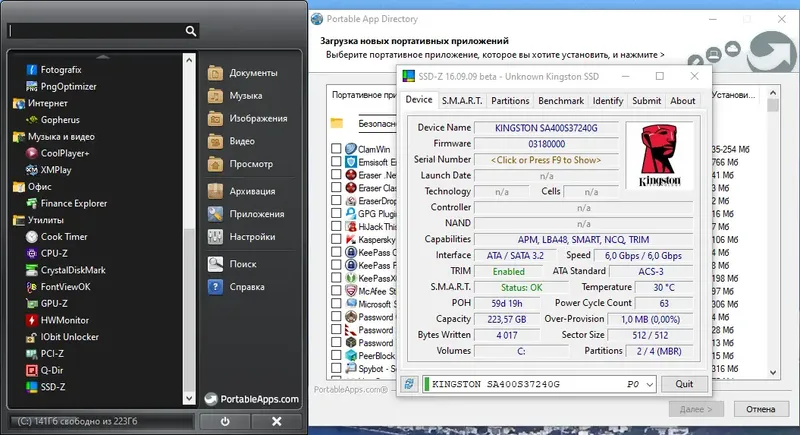The height and width of the screenshot is (435, 800).
Task: Open the SSD-Z drive selection dropdown
Action: (x=649, y=385)
